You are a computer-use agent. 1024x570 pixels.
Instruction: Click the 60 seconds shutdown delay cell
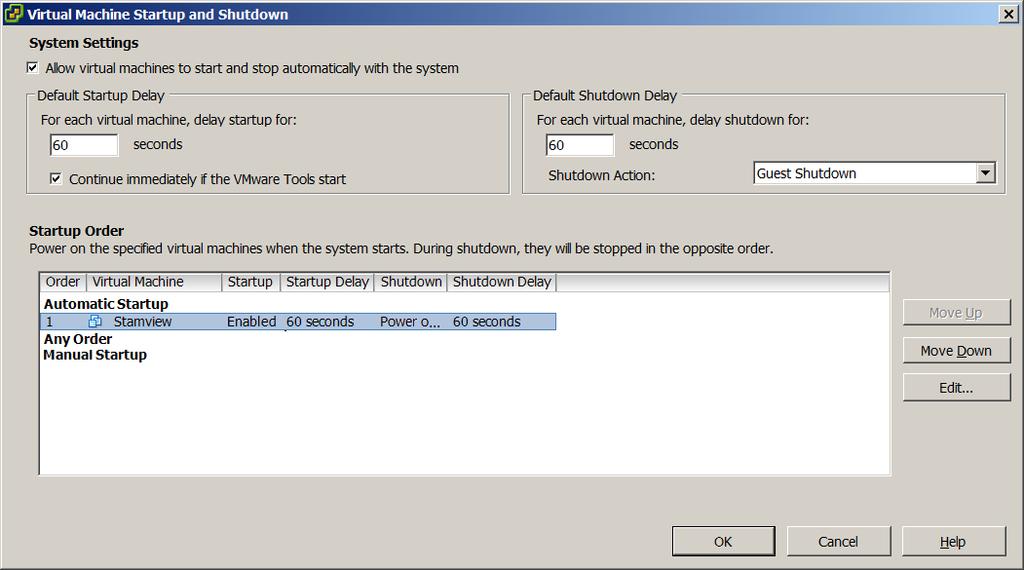[x=487, y=321]
